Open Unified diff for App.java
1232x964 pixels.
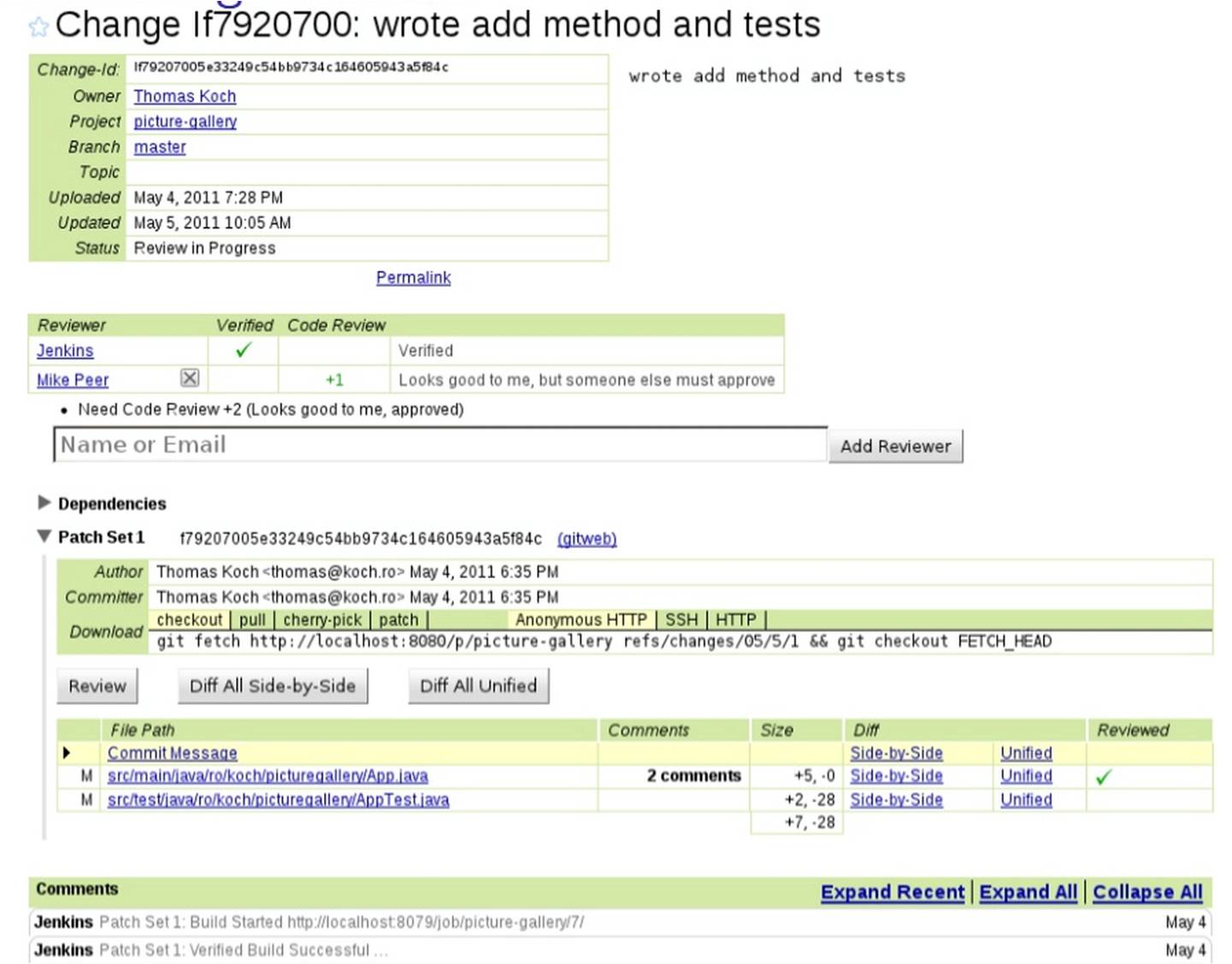click(x=1026, y=776)
